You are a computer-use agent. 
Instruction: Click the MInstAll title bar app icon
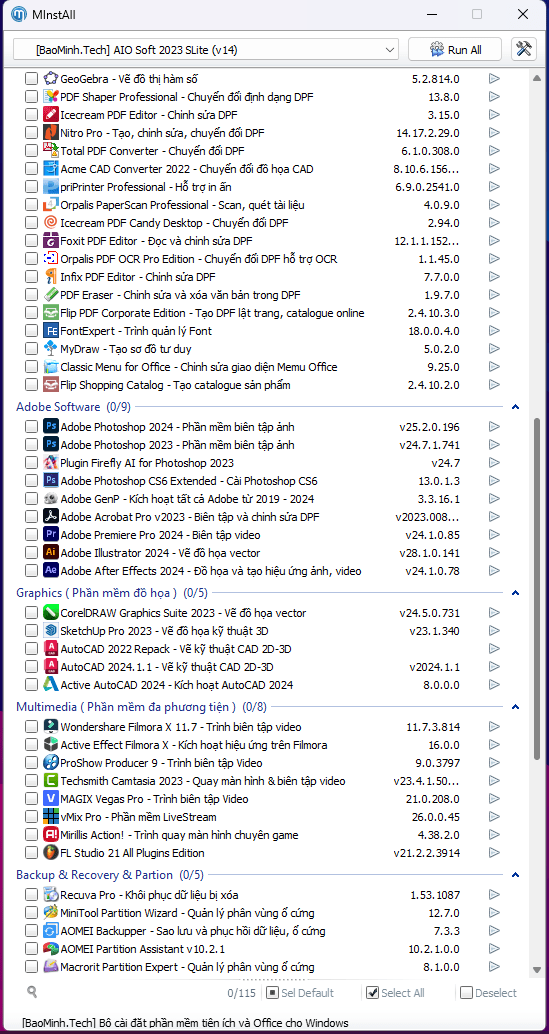19,14
